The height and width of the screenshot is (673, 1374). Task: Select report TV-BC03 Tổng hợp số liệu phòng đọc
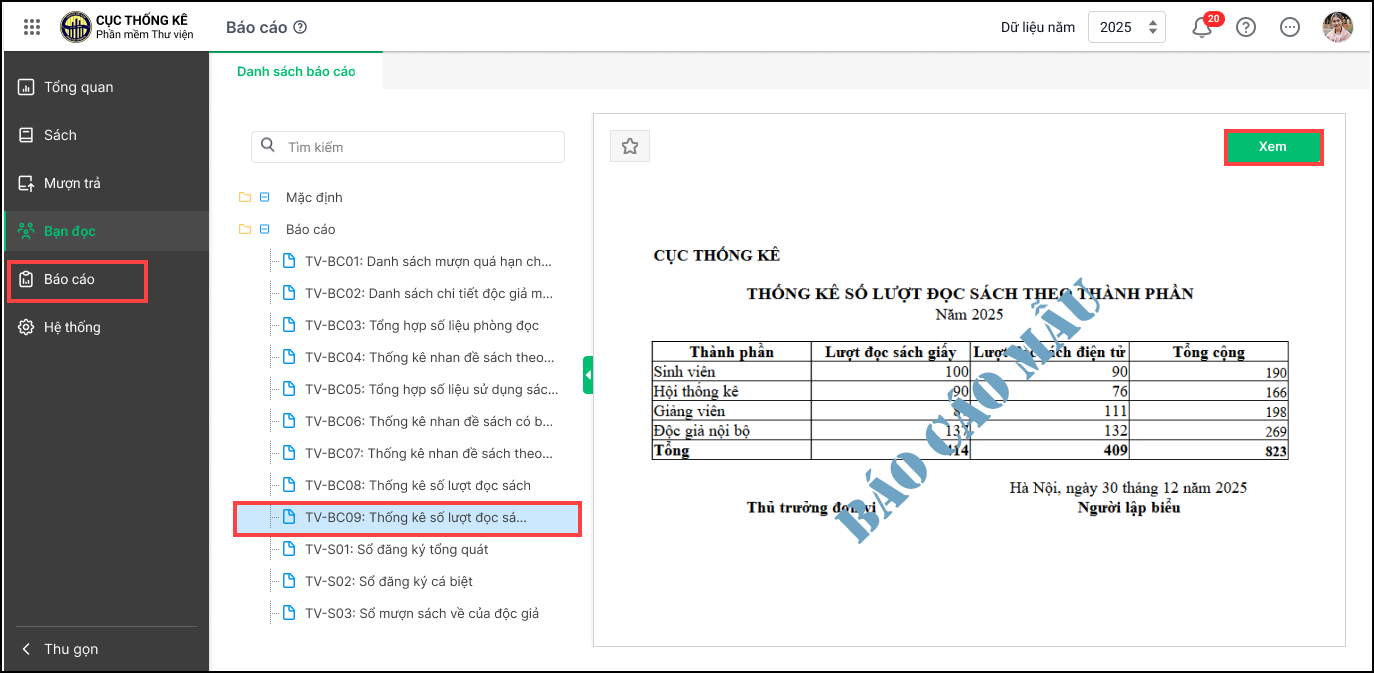[x=421, y=326]
